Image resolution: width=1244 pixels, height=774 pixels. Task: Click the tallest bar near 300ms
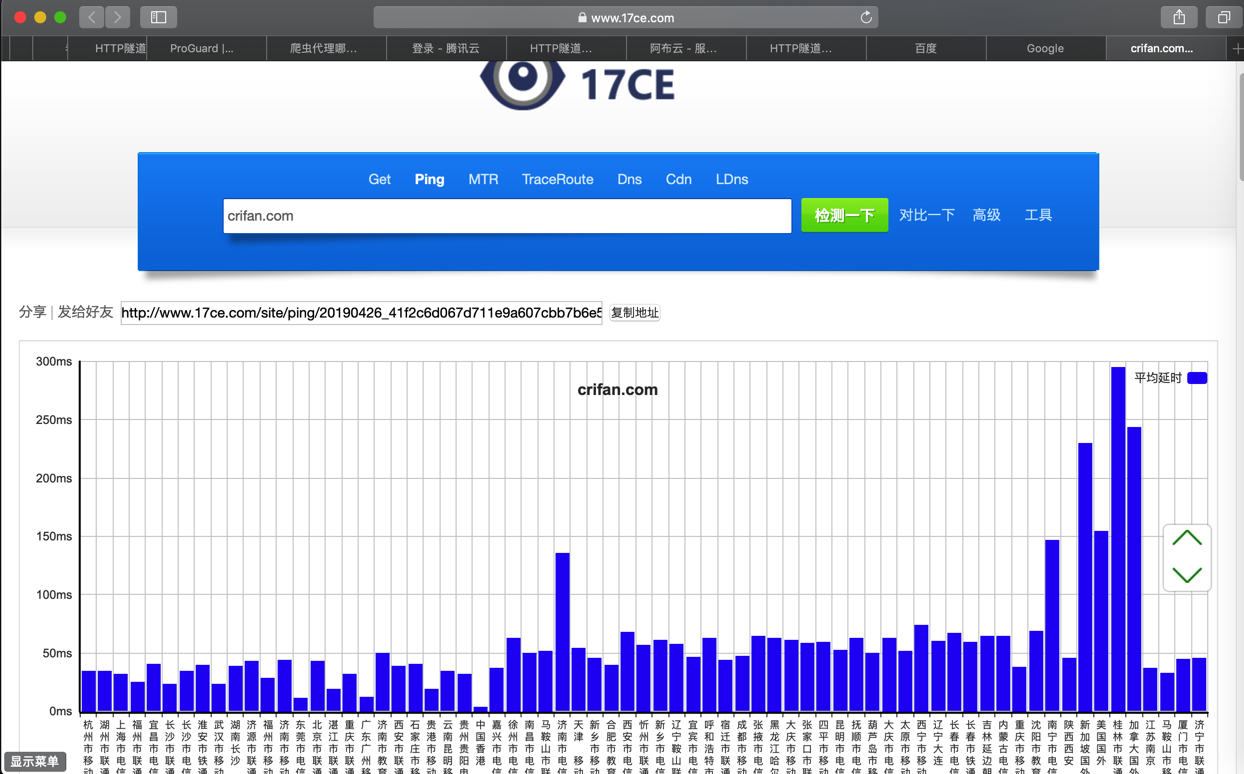pos(1118,539)
